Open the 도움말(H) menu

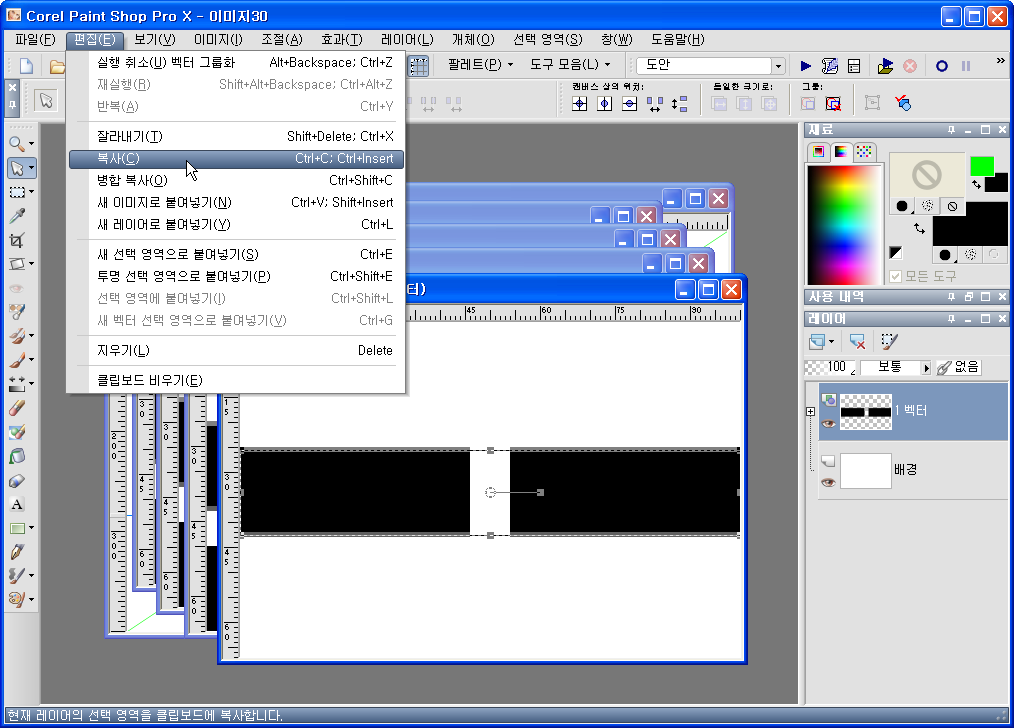[x=677, y=39]
